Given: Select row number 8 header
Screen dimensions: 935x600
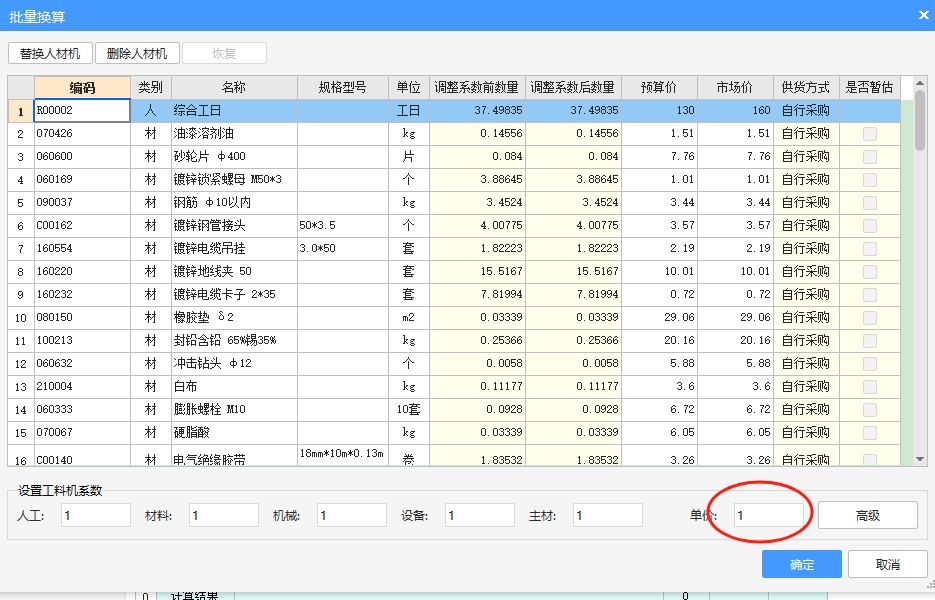Looking at the screenshot, I should [21, 272].
